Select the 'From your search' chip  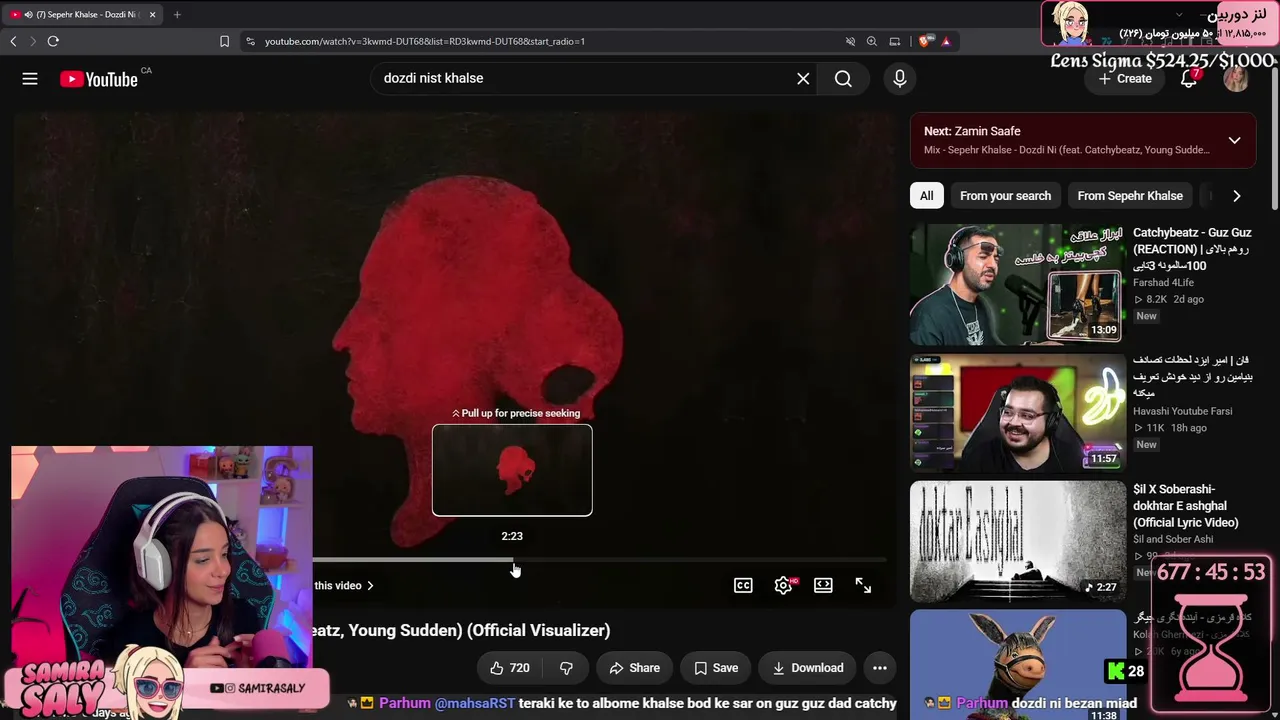(x=1005, y=196)
